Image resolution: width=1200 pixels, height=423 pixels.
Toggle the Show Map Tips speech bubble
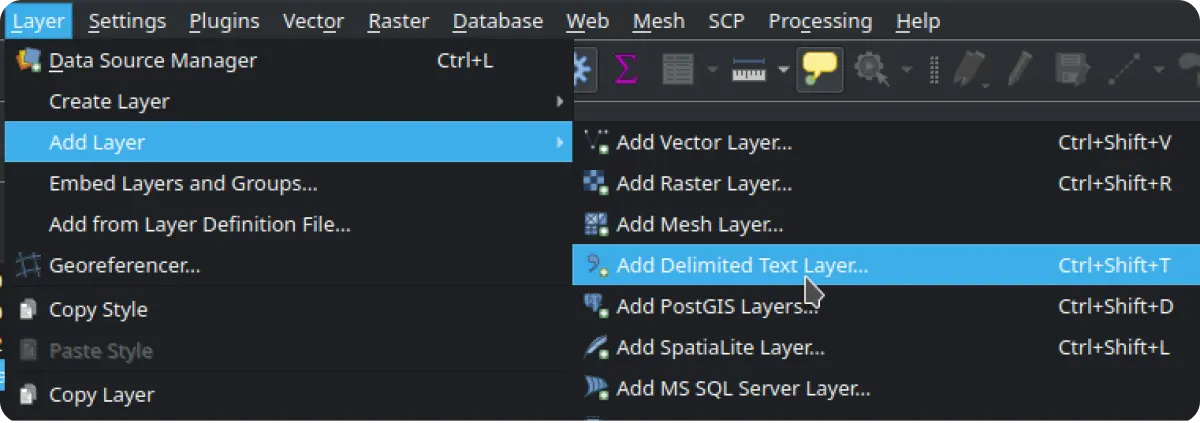pyautogui.click(x=819, y=70)
